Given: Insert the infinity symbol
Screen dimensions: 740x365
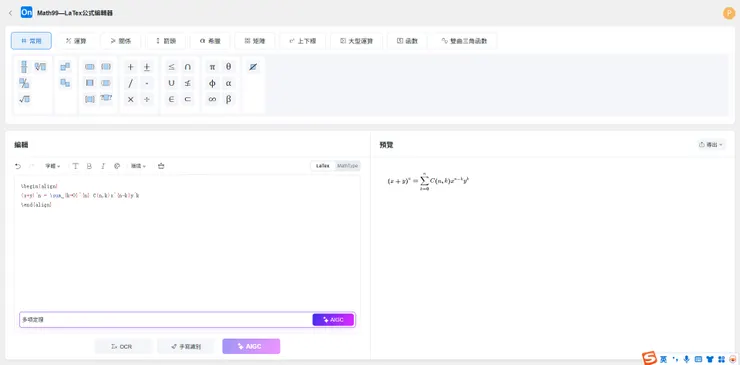Looking at the screenshot, I should [x=212, y=100].
